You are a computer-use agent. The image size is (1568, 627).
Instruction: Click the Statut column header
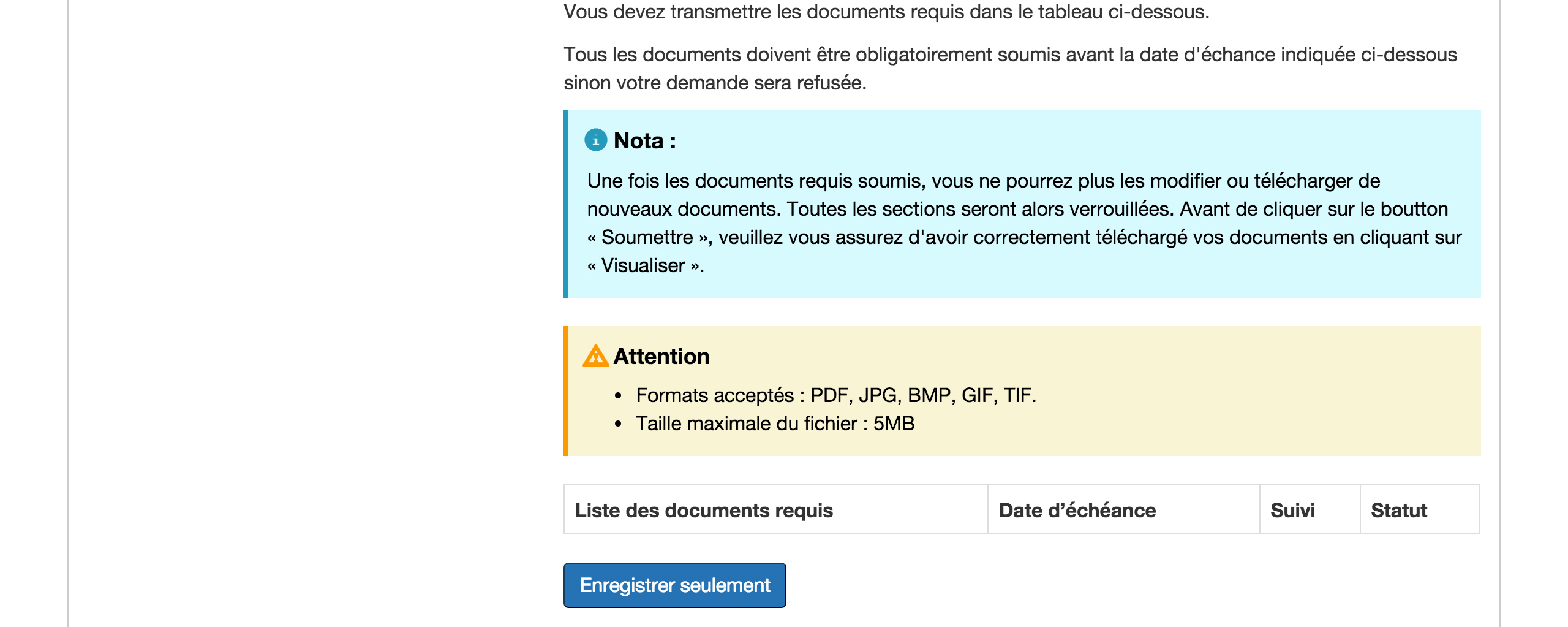1398,510
